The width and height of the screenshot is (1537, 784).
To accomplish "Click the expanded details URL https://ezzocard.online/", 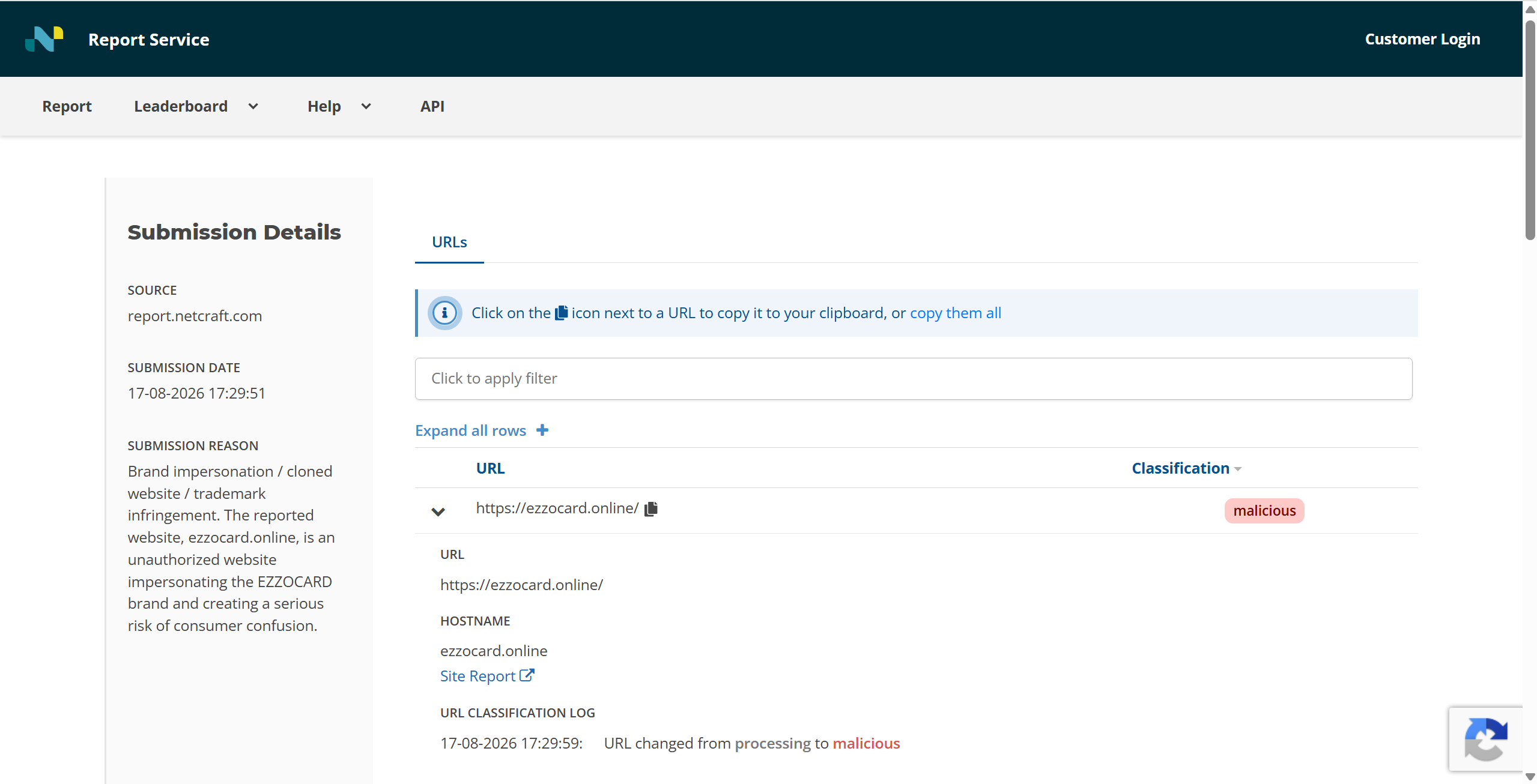I will (521, 585).
